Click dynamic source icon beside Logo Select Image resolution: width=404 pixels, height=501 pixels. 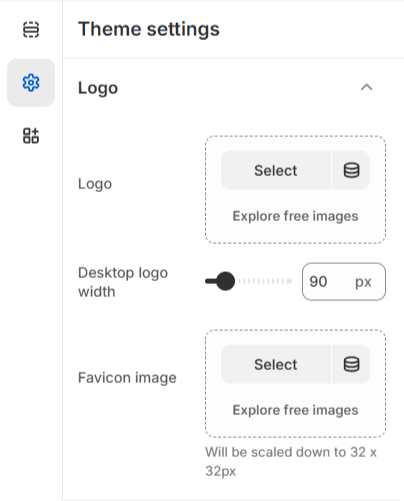(x=351, y=170)
